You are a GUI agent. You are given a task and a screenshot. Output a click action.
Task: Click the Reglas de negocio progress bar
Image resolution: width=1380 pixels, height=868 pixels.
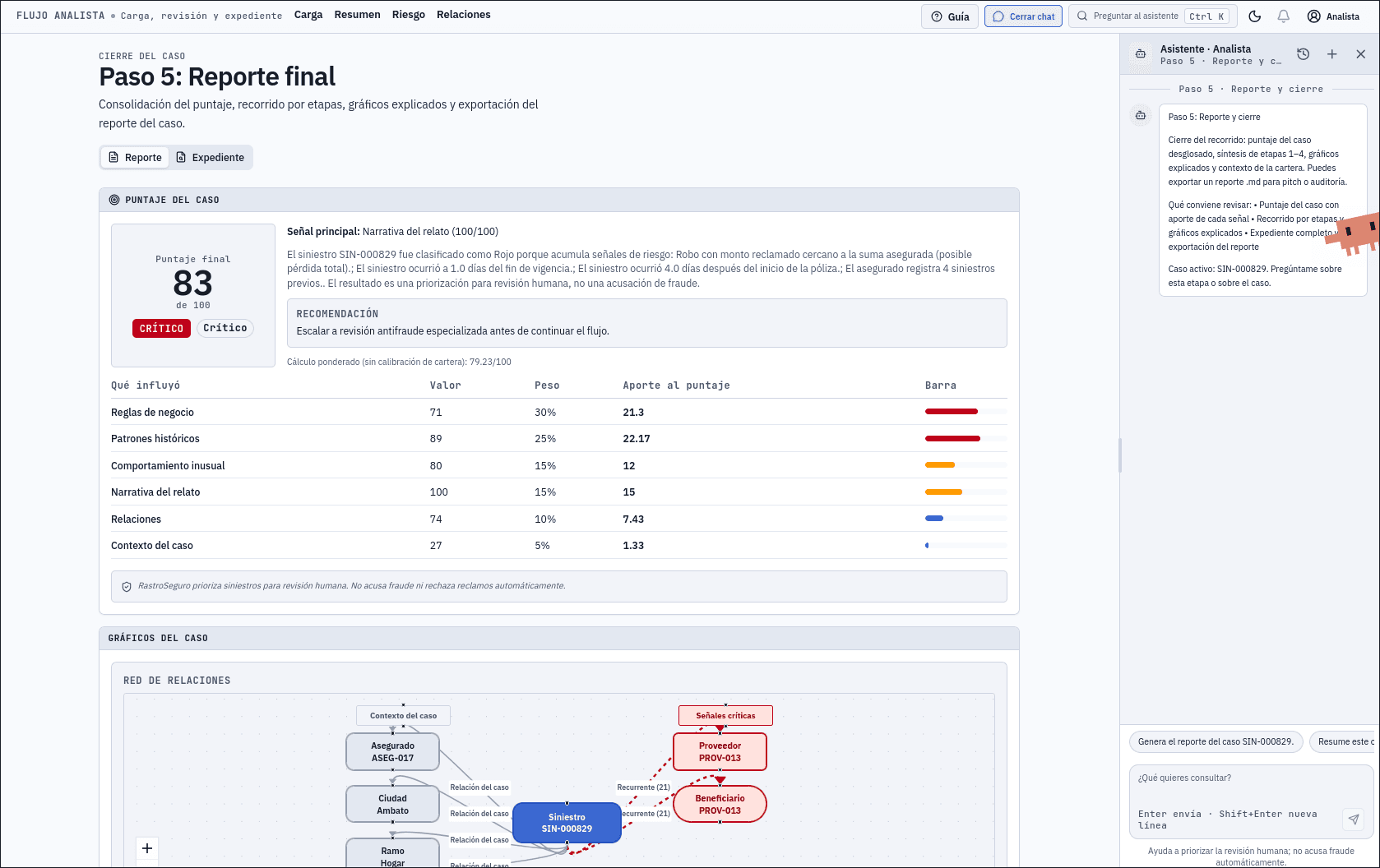click(966, 412)
